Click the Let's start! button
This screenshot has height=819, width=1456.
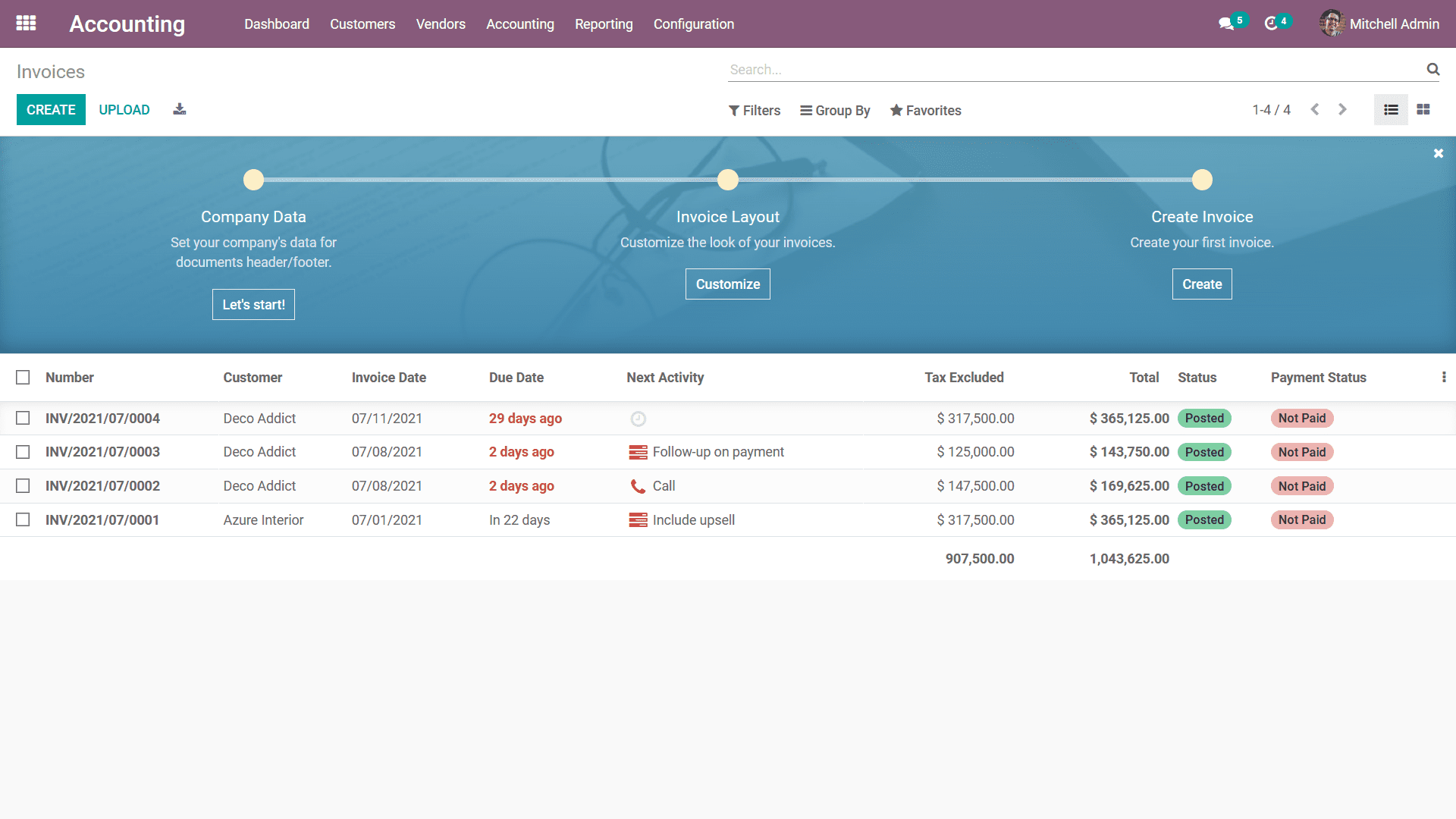[253, 305]
